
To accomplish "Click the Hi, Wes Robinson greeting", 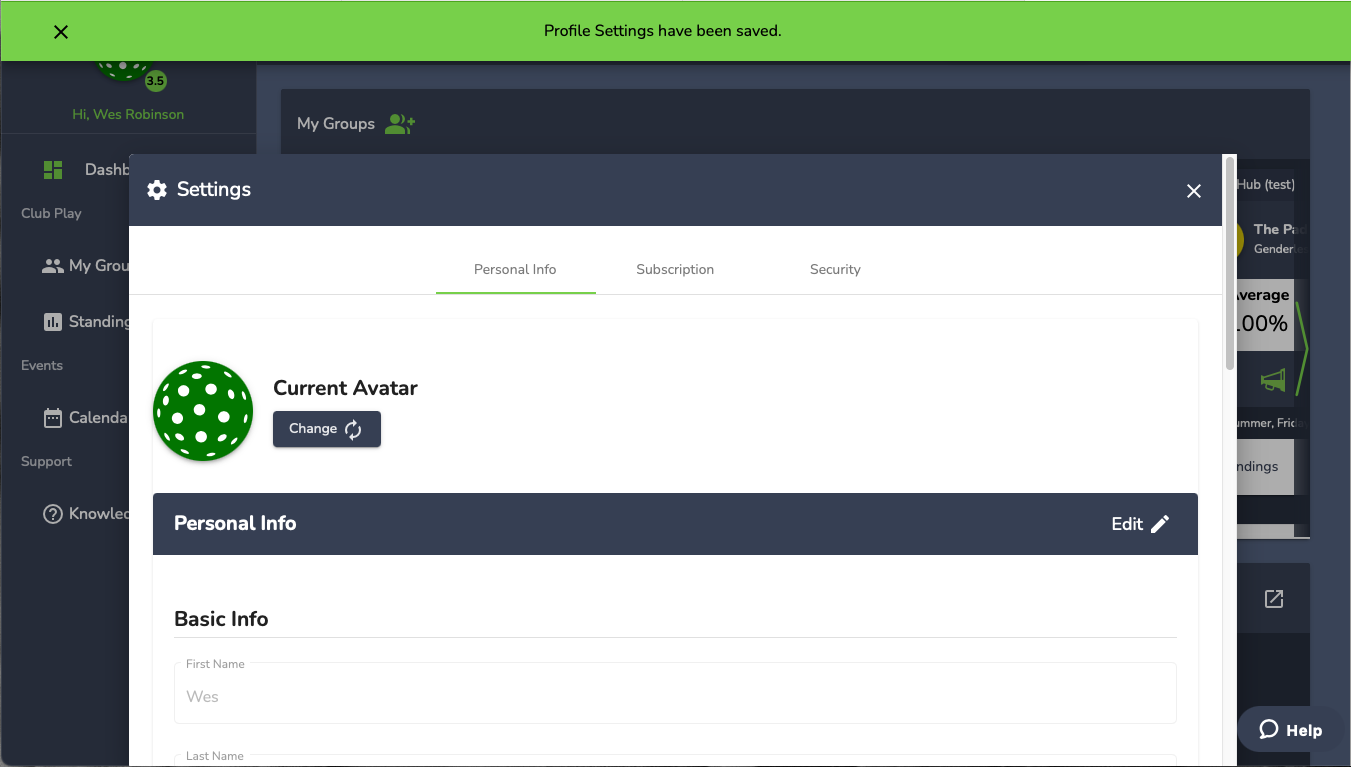I will 128,114.
